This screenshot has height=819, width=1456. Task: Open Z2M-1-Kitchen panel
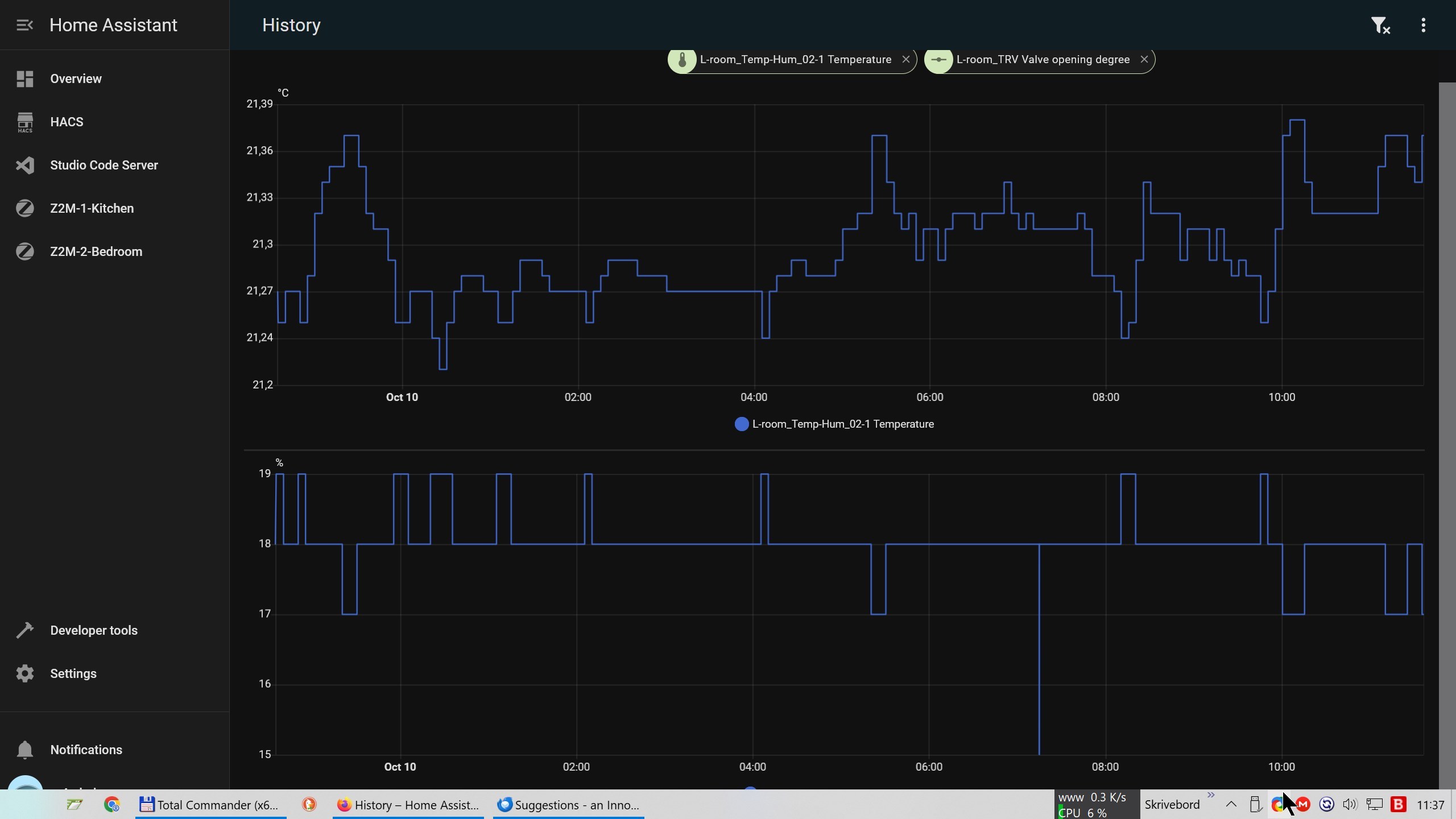[x=92, y=208]
